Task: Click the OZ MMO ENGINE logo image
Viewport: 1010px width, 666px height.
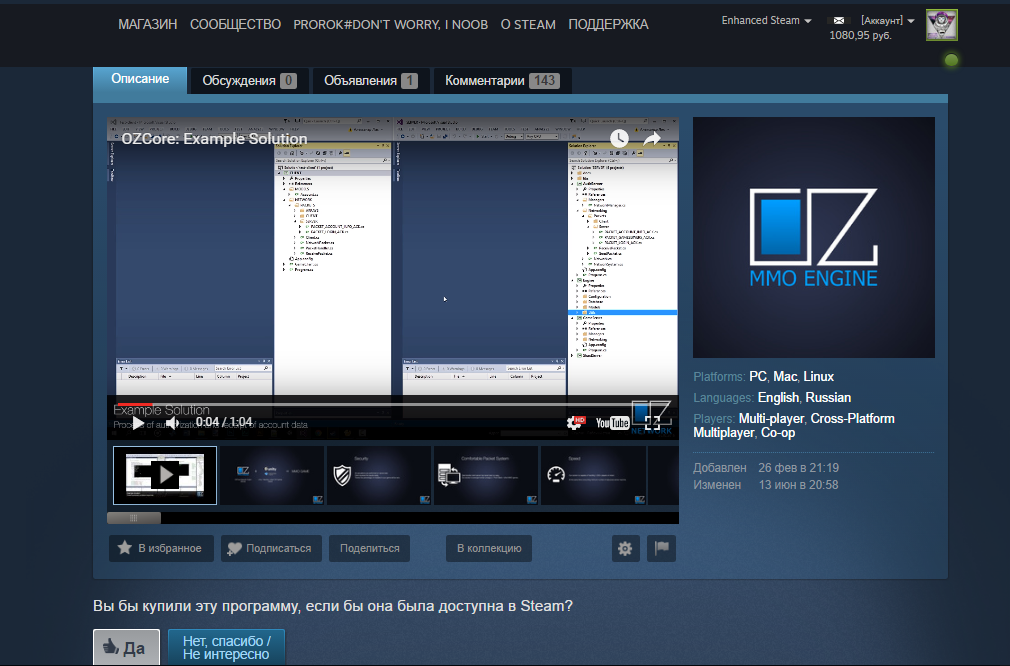Action: [x=814, y=237]
